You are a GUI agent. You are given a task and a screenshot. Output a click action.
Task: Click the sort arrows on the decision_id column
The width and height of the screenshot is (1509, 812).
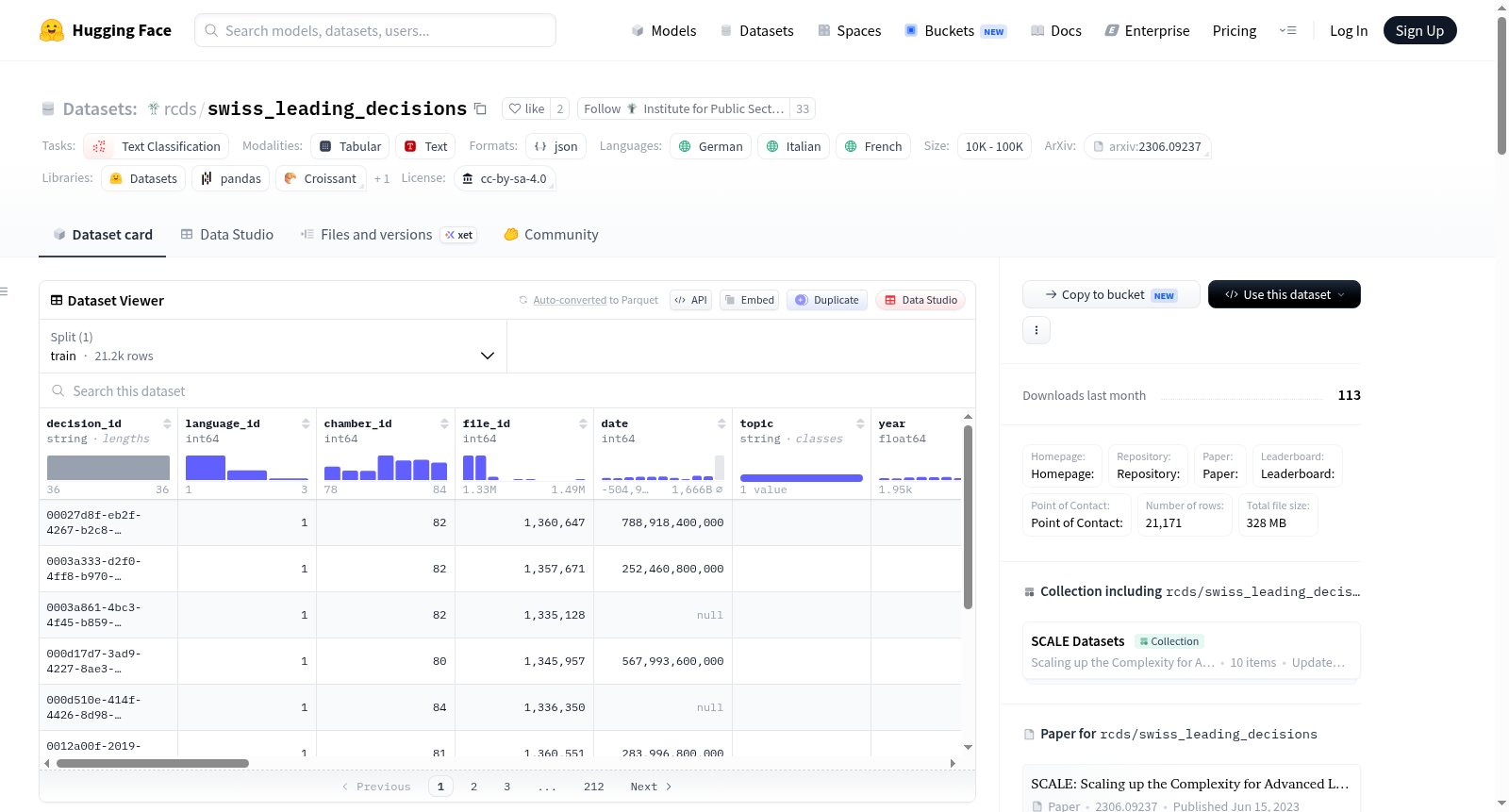[x=167, y=423]
